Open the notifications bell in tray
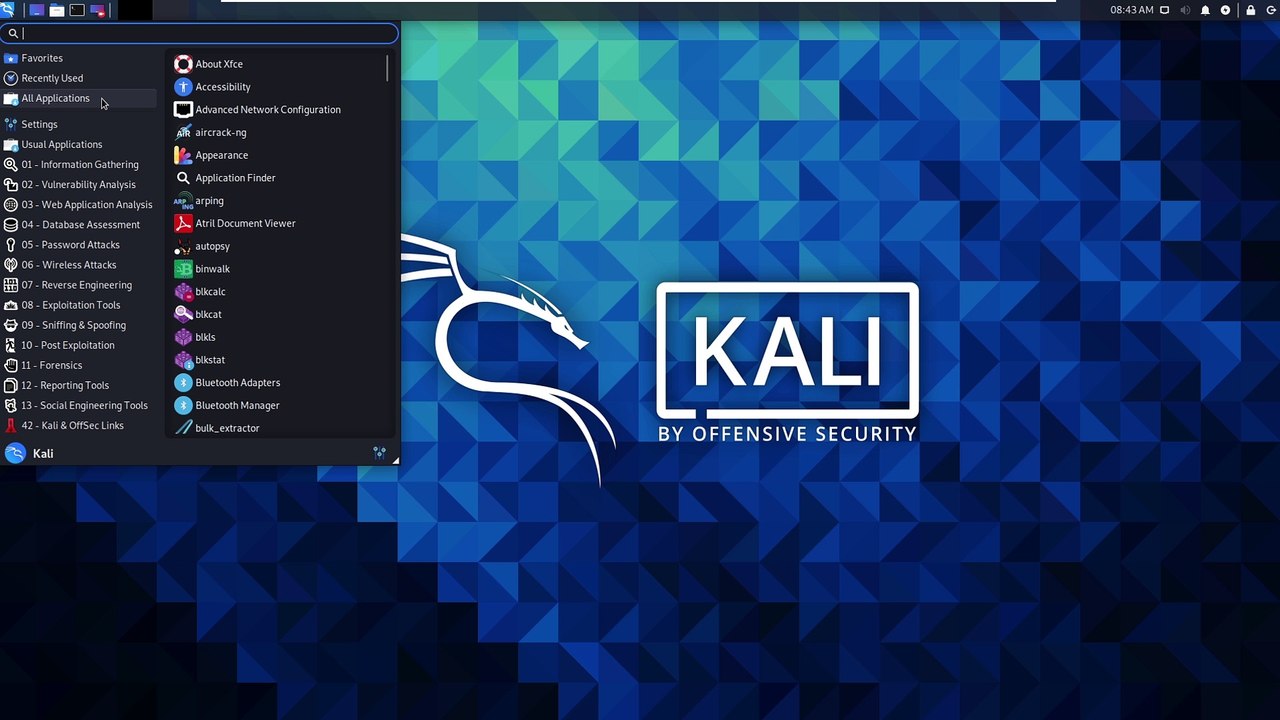This screenshot has width=1280, height=720. 1205,10
